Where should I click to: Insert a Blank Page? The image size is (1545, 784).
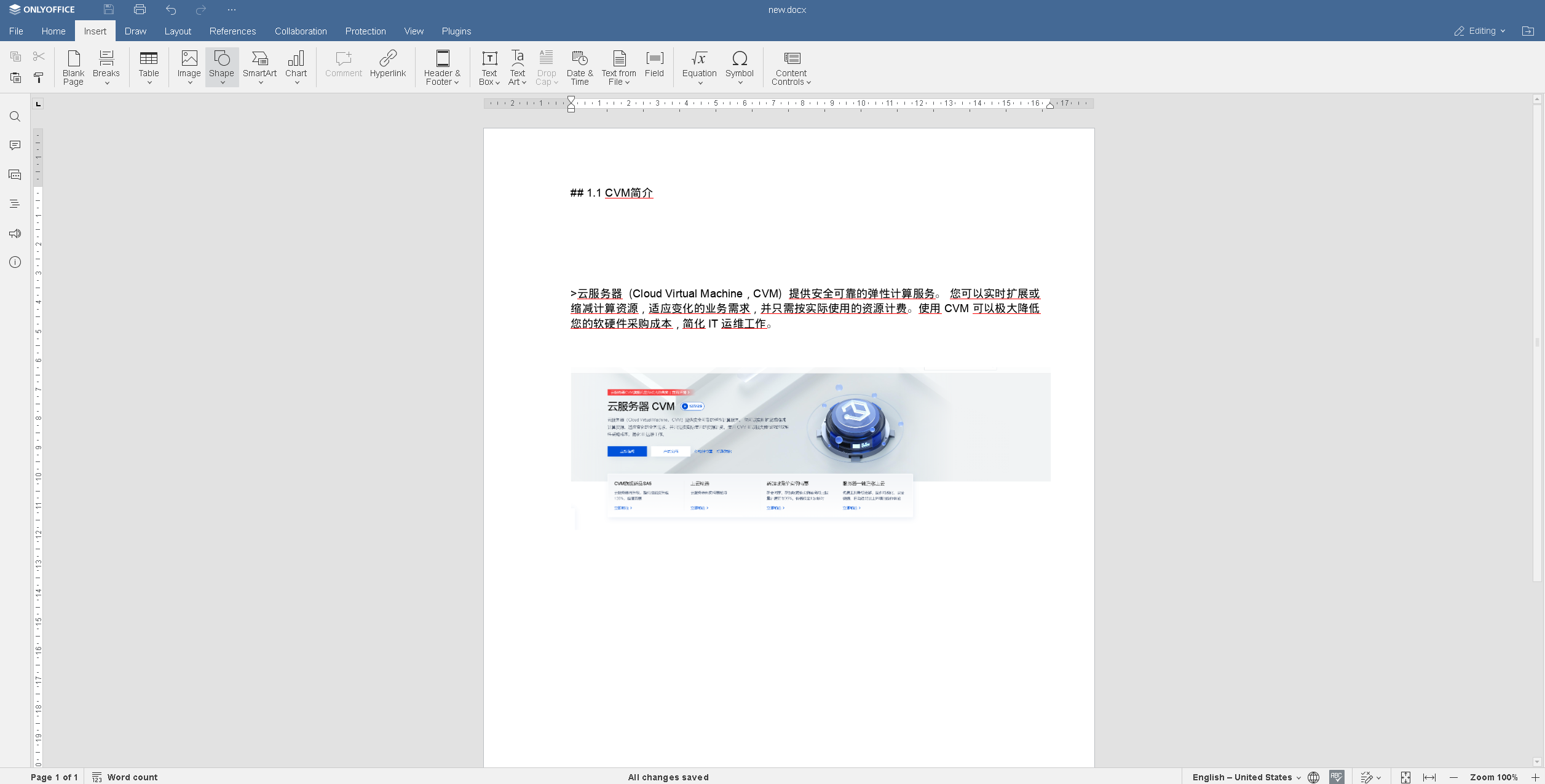pyautogui.click(x=73, y=67)
